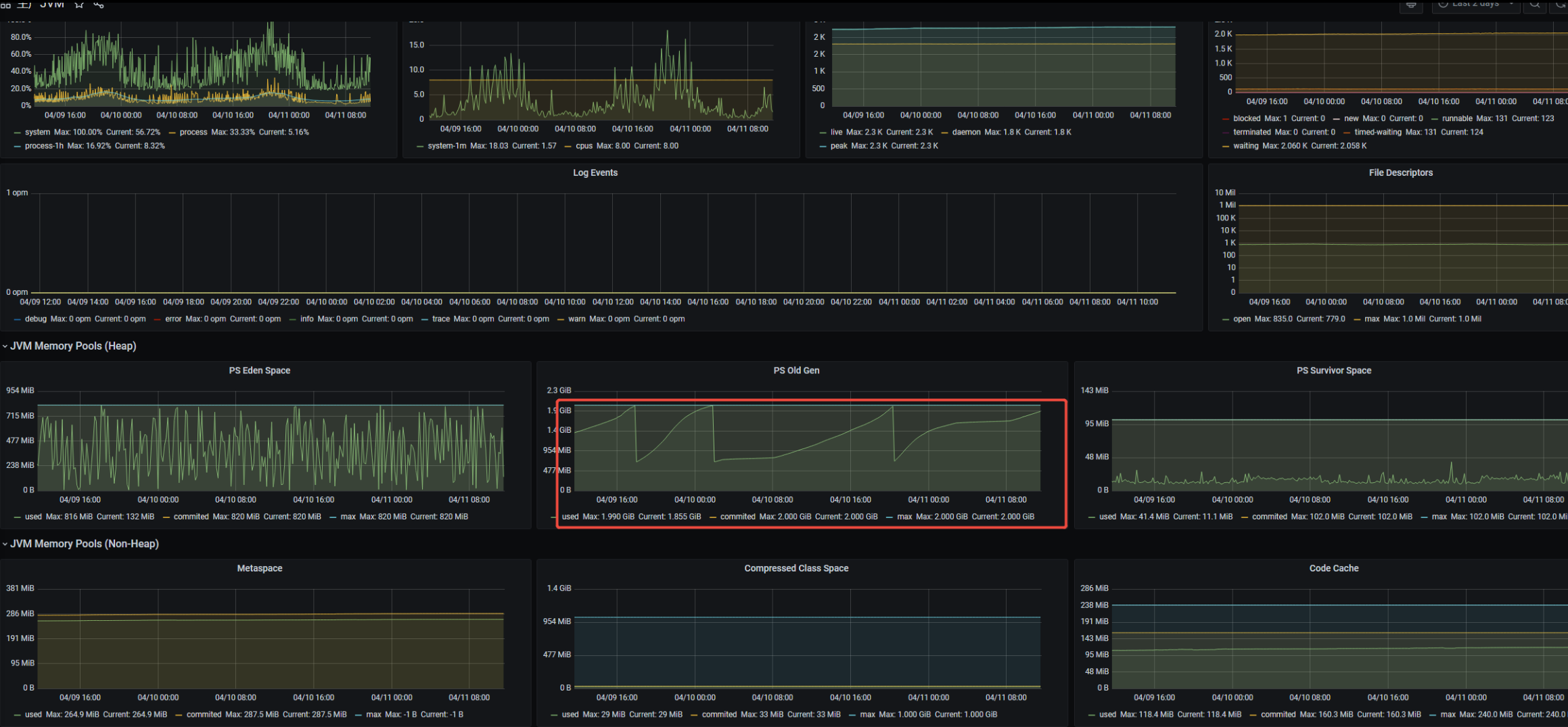Toggle the commited series in Compressed Class Space legend
Viewport: 1568px width, 727px height.
[719, 715]
